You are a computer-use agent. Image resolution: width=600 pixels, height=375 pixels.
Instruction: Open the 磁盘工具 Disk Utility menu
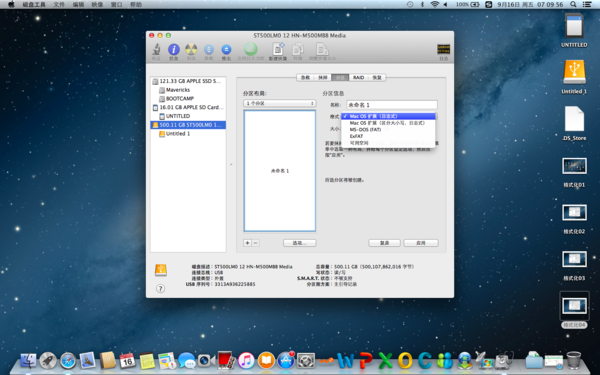pos(34,5)
